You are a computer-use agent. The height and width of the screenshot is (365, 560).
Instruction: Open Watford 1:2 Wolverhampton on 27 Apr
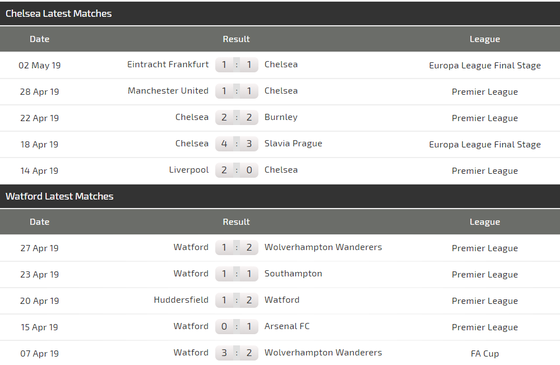click(236, 248)
